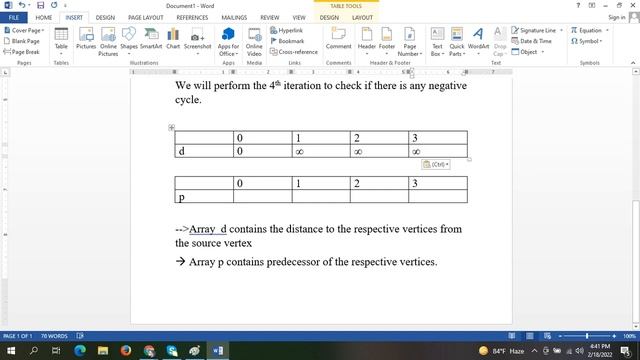Open Page Number options
640x360 pixels.
409,42
